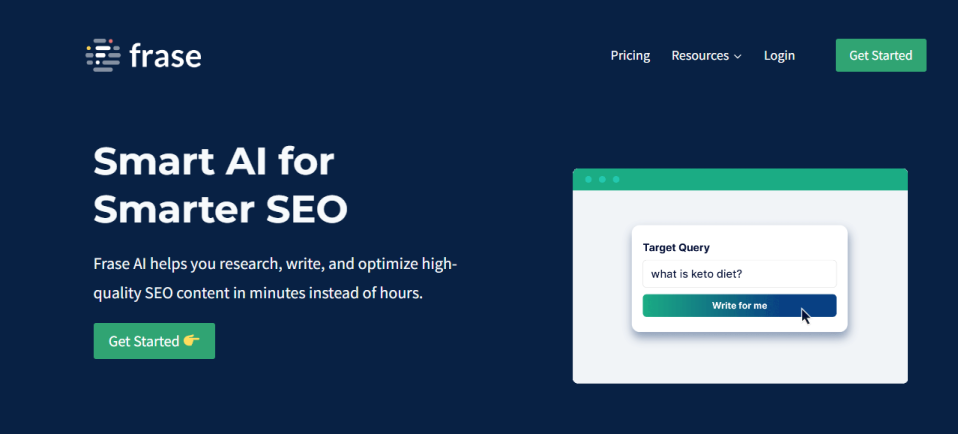Click Get Started in the header
958x434 pixels.
click(880, 56)
